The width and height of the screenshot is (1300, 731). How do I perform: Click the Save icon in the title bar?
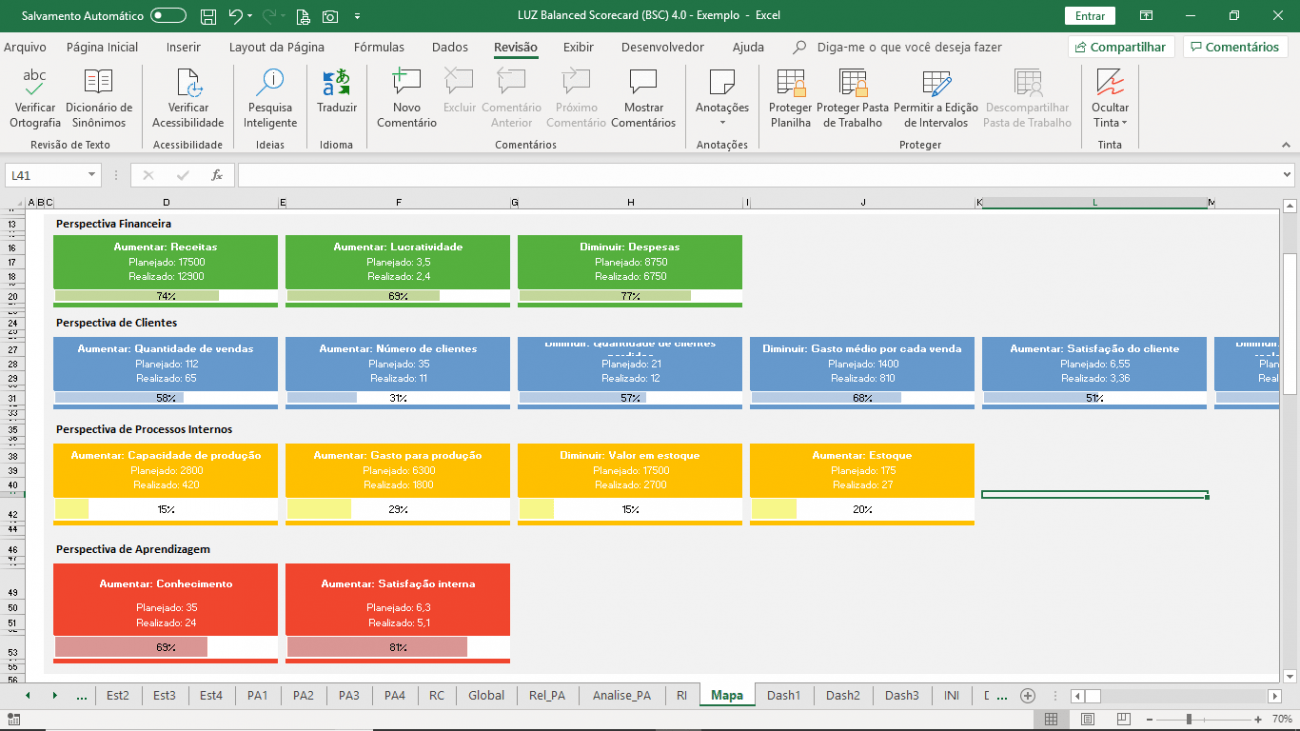208,16
